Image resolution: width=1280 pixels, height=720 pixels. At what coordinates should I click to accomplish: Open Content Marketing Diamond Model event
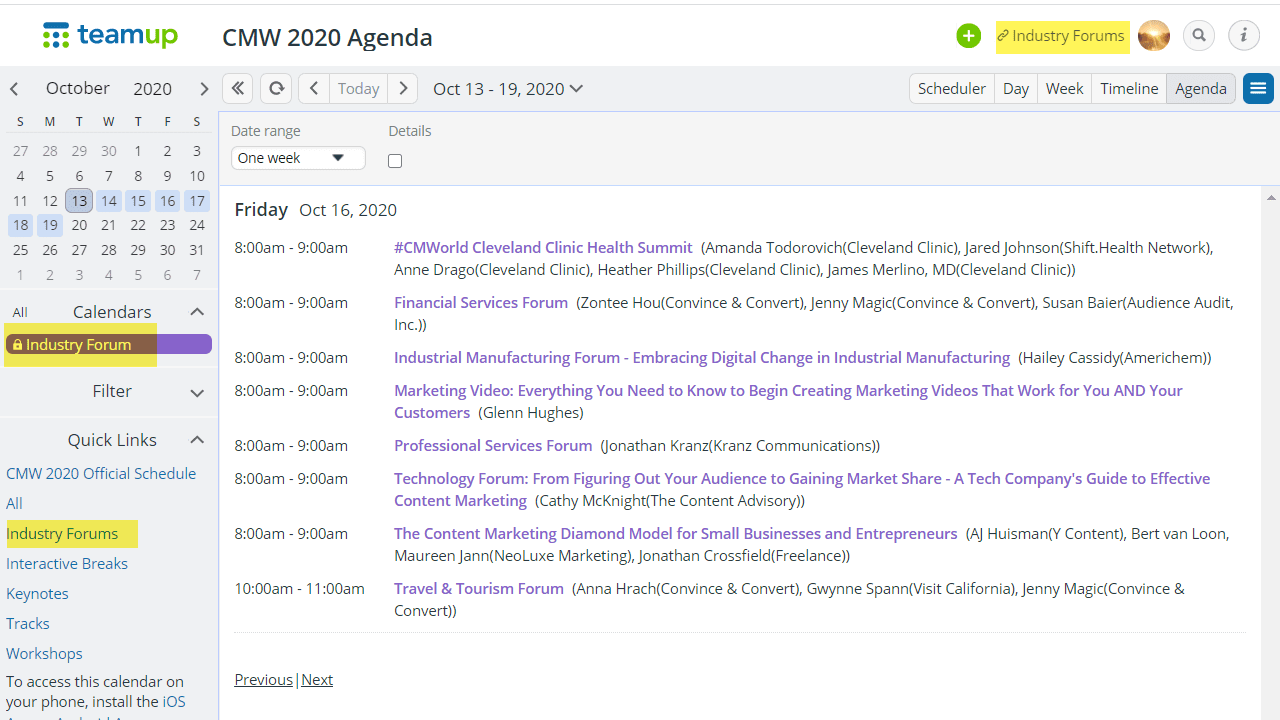point(676,533)
